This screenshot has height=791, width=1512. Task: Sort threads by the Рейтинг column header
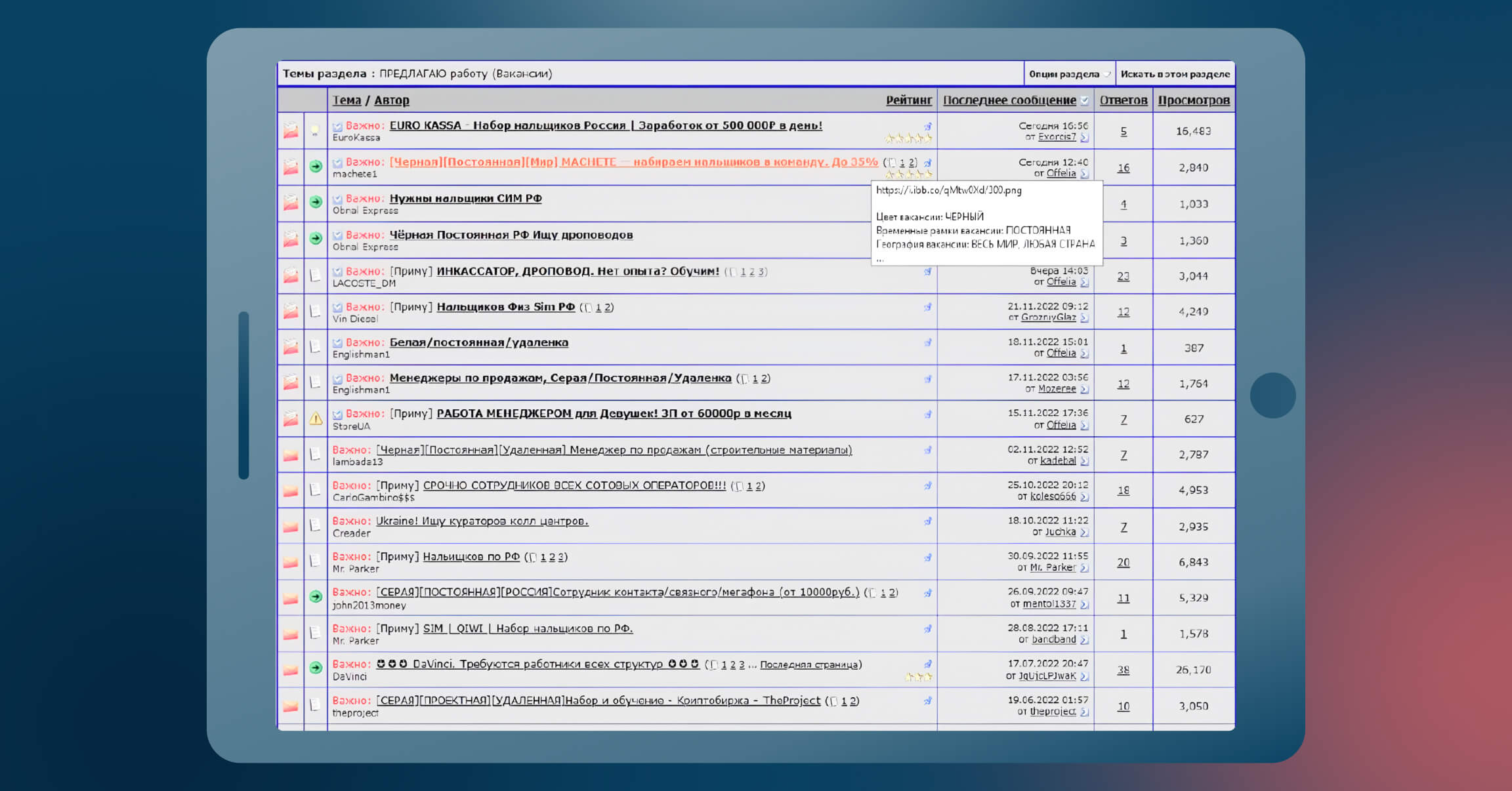tap(908, 100)
